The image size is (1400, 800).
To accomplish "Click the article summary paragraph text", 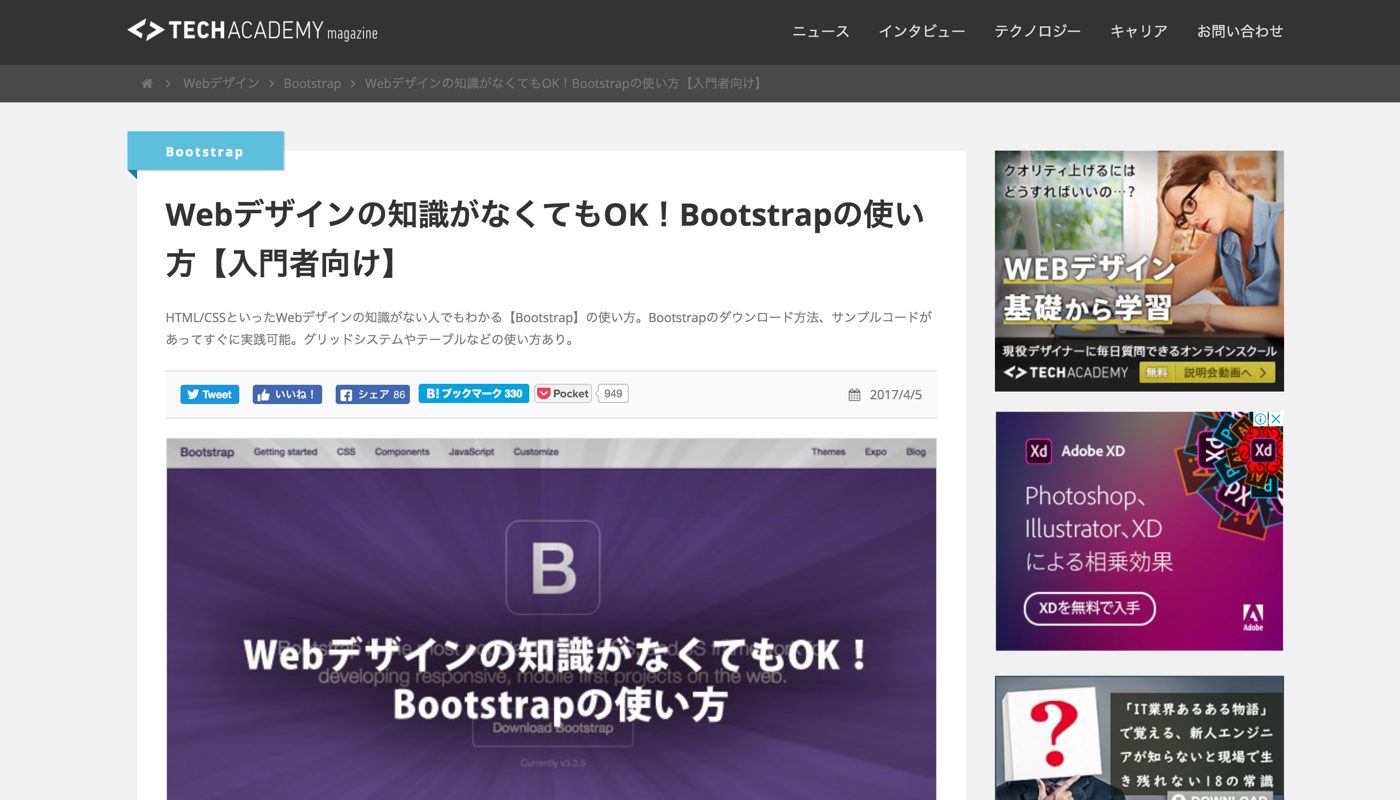I will (549, 328).
